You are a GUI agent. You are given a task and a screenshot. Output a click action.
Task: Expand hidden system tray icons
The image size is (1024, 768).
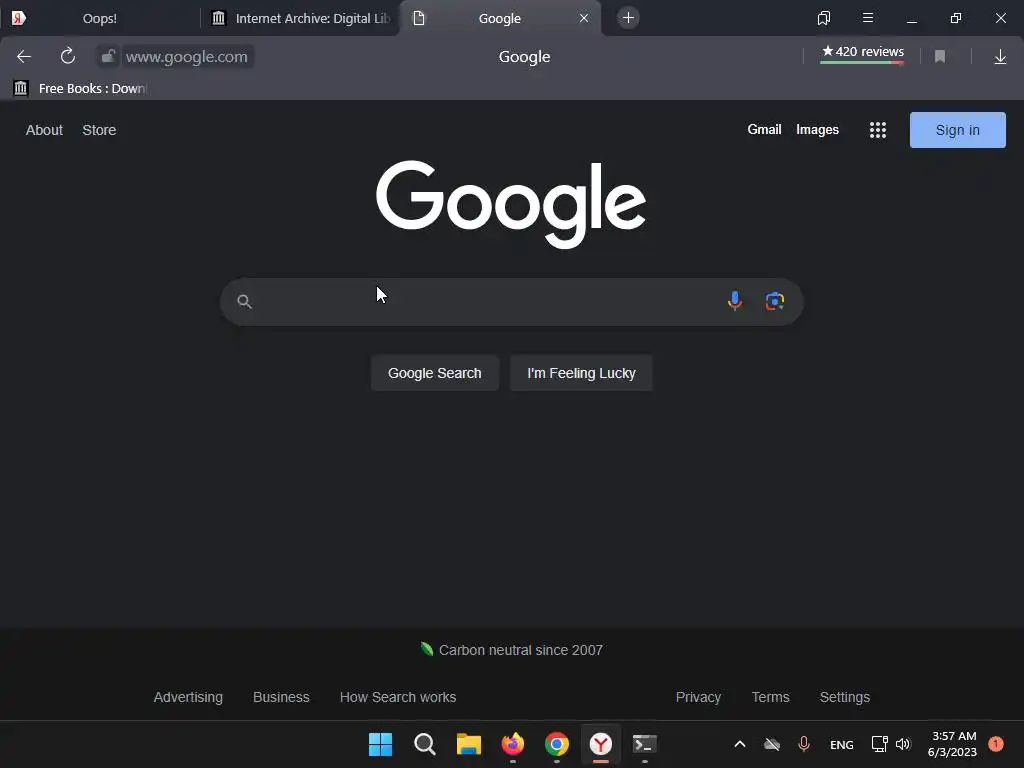click(739, 744)
